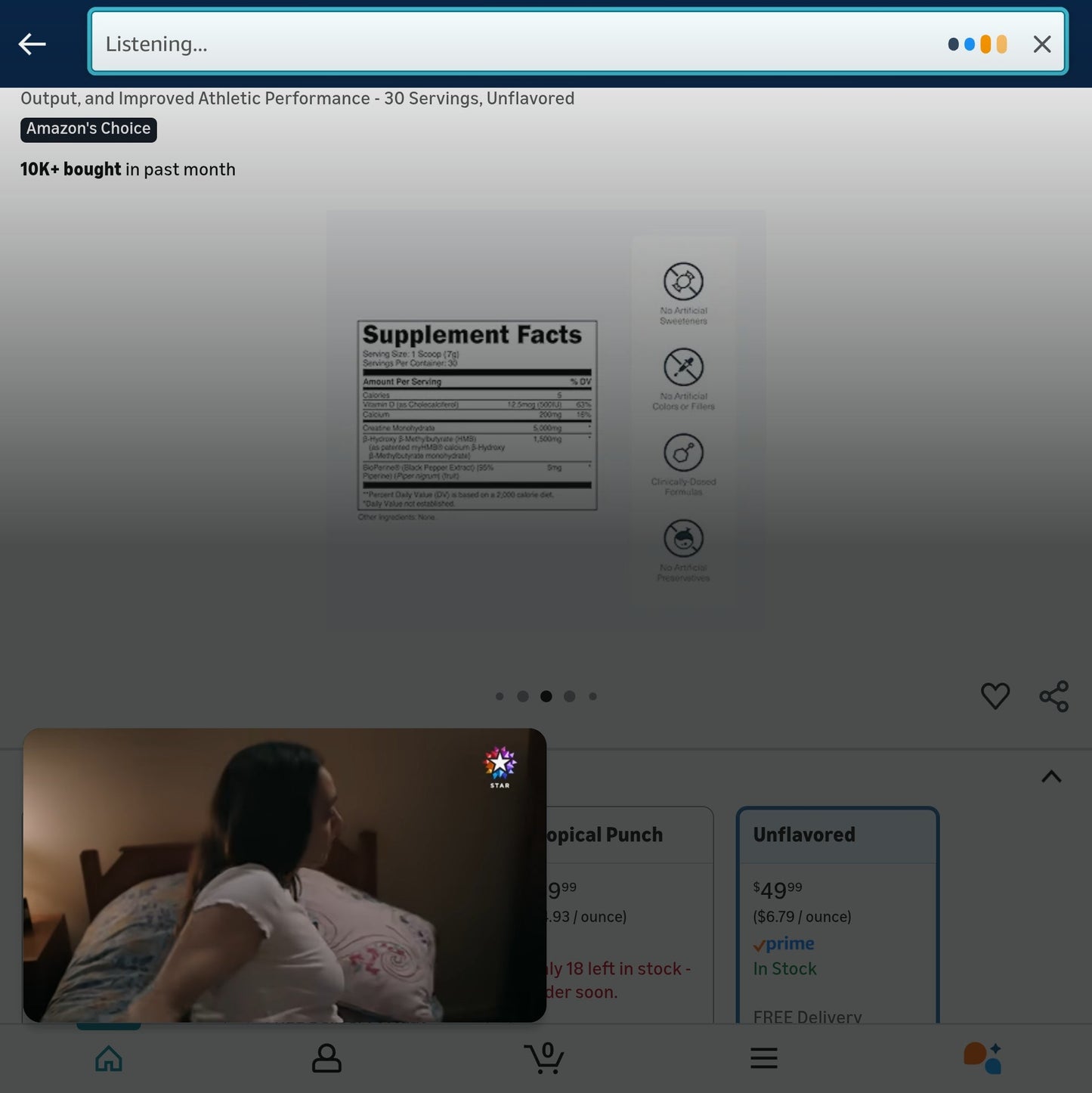
Task: Select the Unflavored option card
Action: [838, 915]
